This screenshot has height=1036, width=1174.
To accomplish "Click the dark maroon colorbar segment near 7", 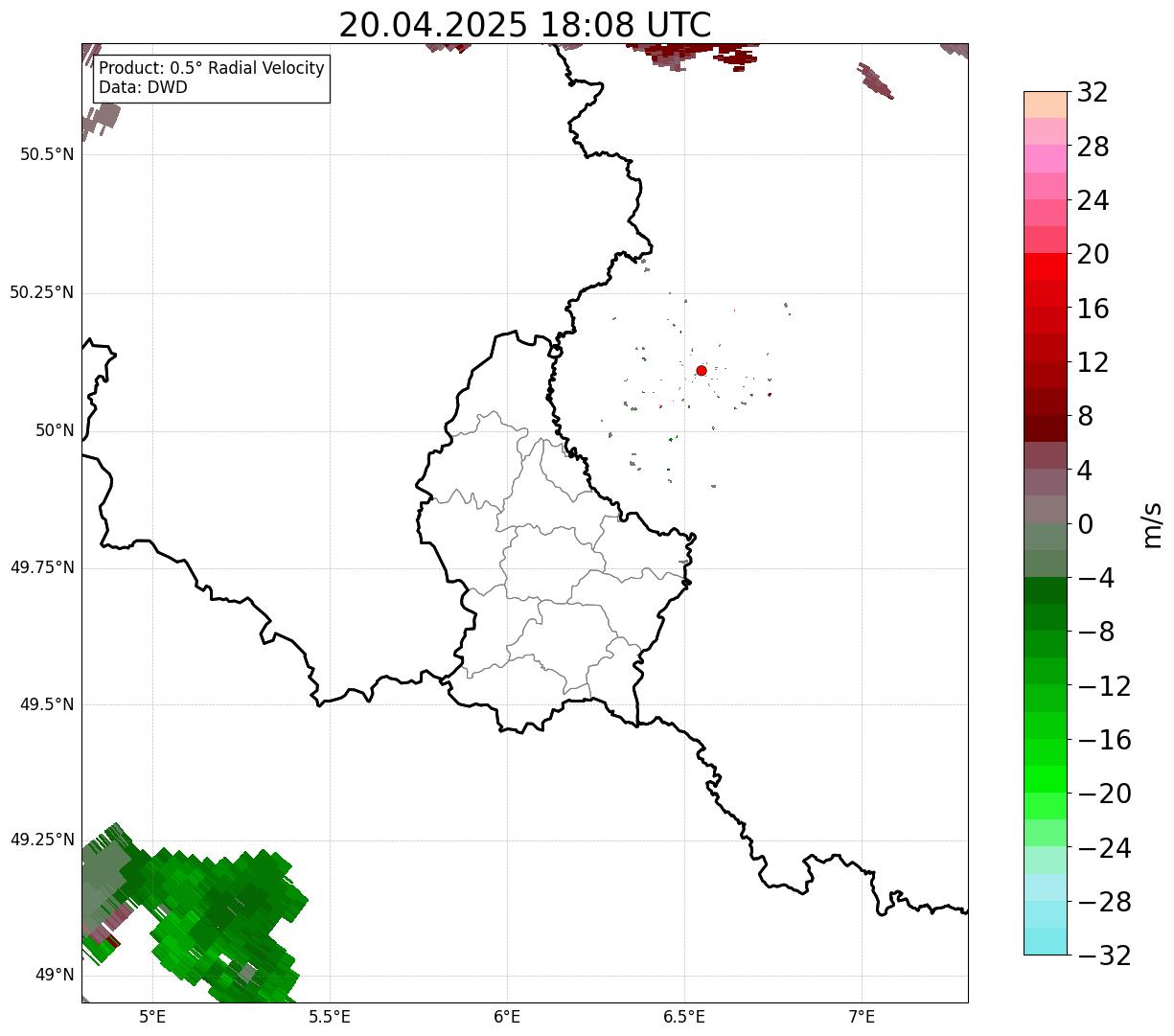I will [1046, 428].
